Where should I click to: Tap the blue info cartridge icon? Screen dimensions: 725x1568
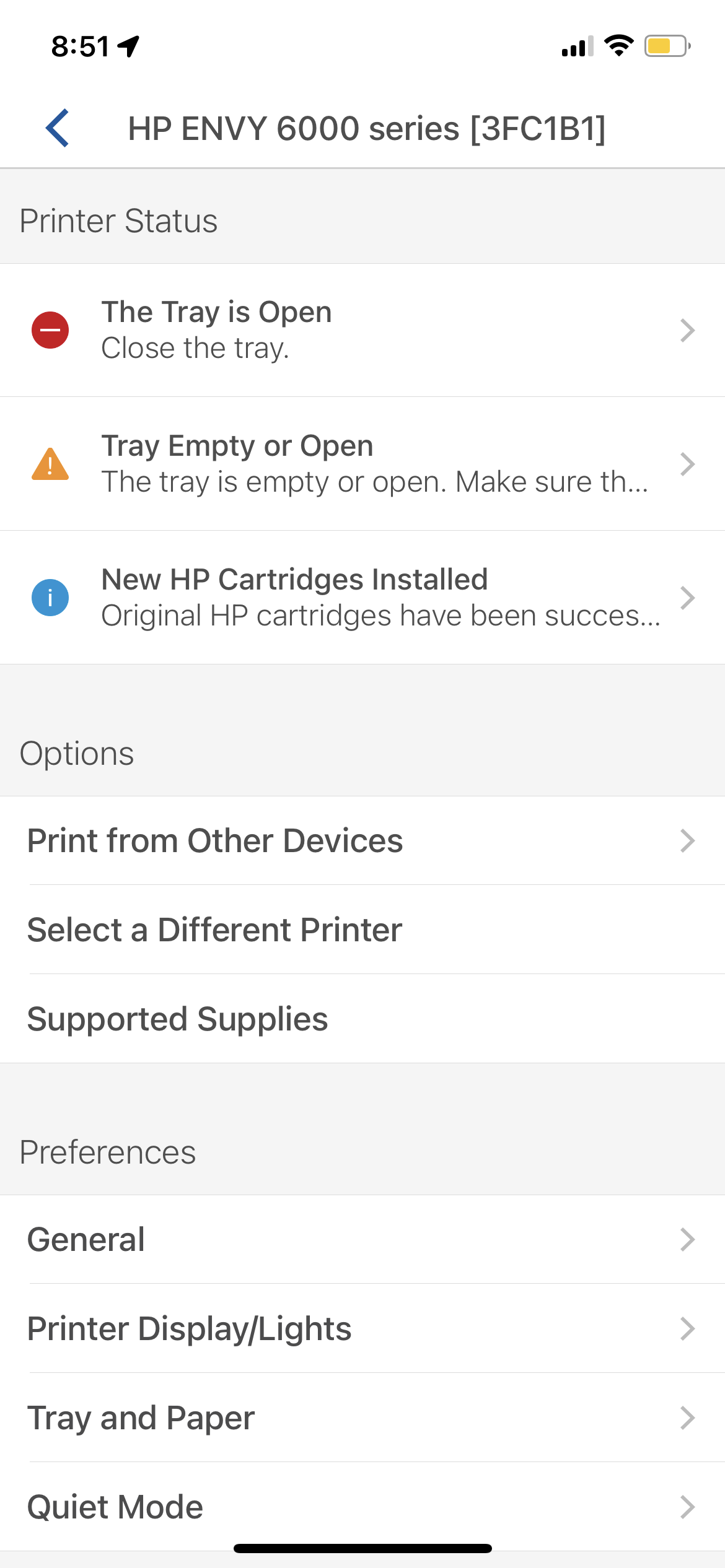(50, 598)
